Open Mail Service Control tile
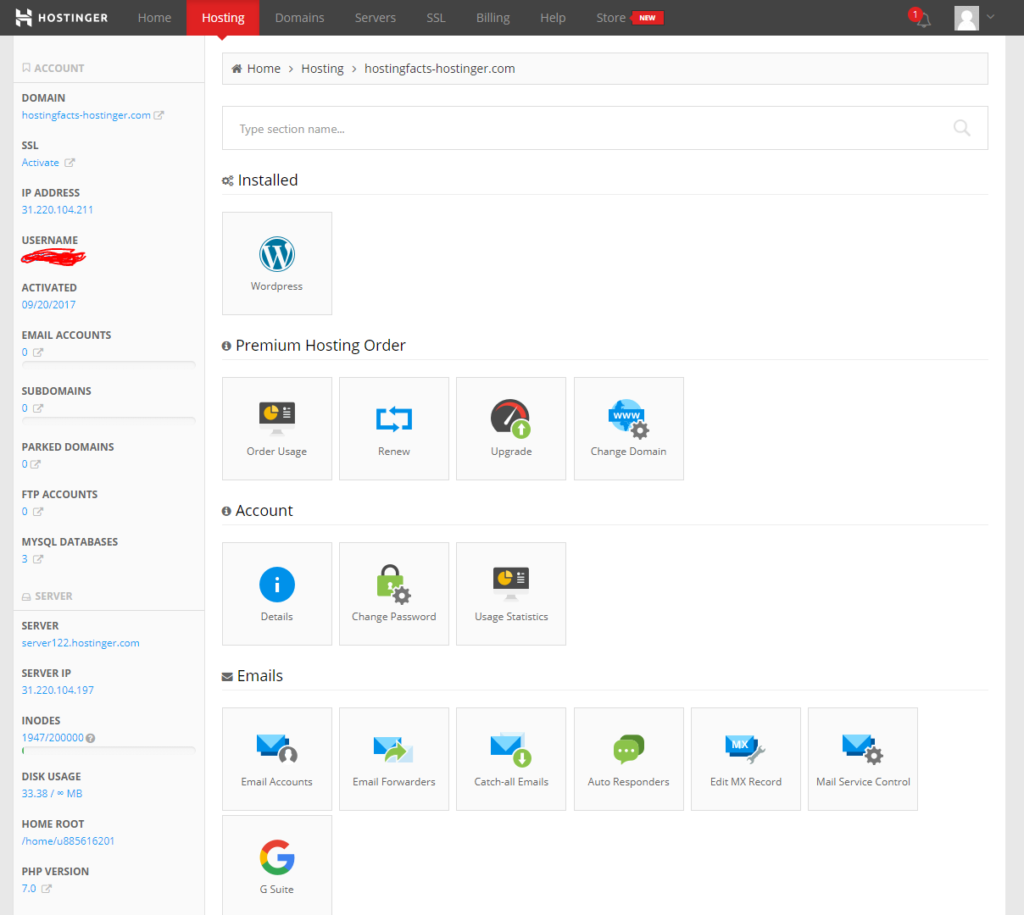1024x915 pixels. pyautogui.click(x=863, y=759)
